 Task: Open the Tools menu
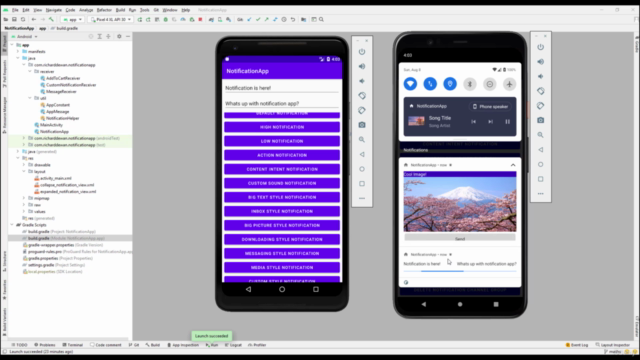tap(144, 10)
